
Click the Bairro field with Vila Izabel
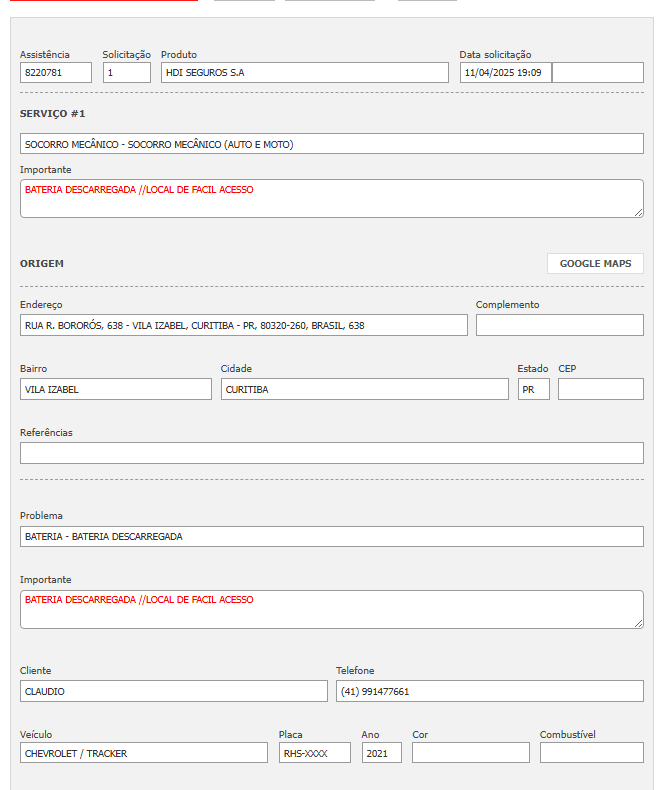[116, 389]
